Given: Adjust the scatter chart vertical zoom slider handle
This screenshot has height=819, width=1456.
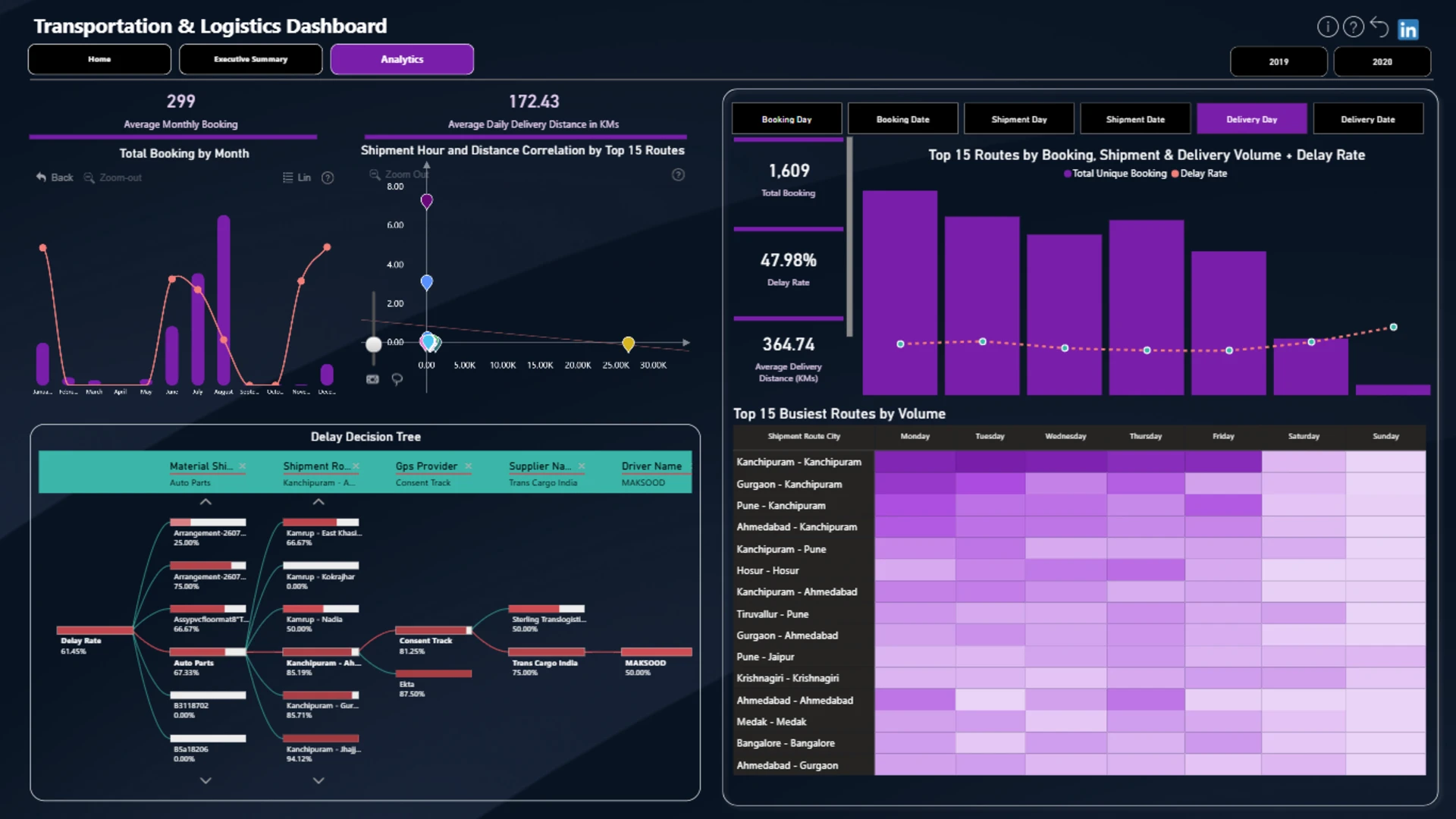Looking at the screenshot, I should point(373,344).
